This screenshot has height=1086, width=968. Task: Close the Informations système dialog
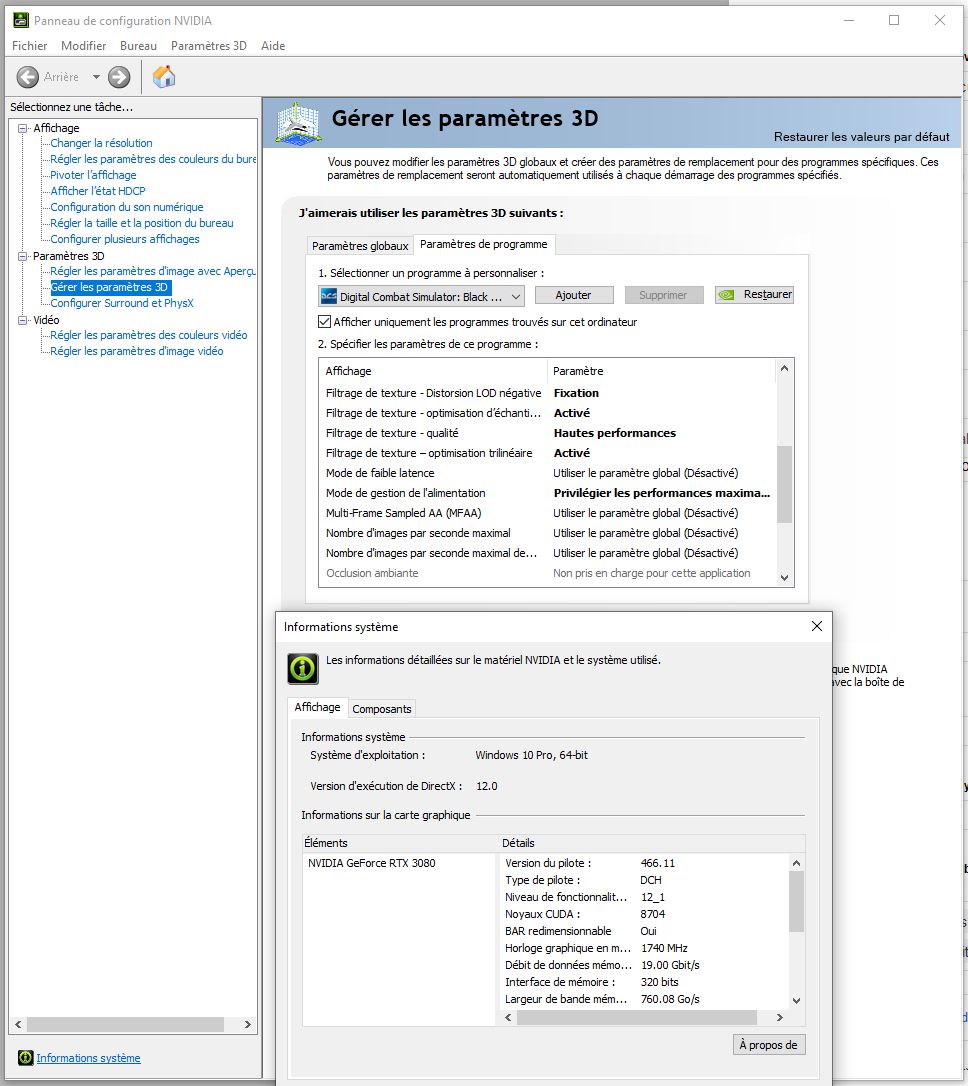pyautogui.click(x=816, y=626)
